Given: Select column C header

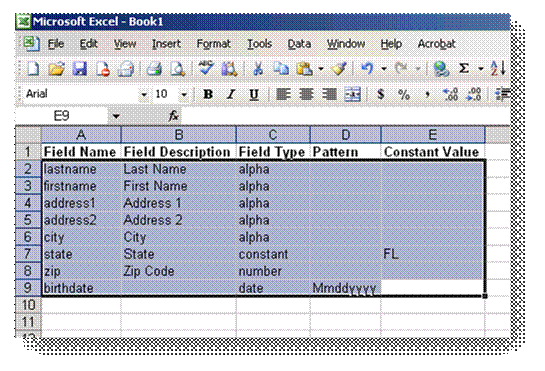Looking at the screenshot, I should pos(273,135).
